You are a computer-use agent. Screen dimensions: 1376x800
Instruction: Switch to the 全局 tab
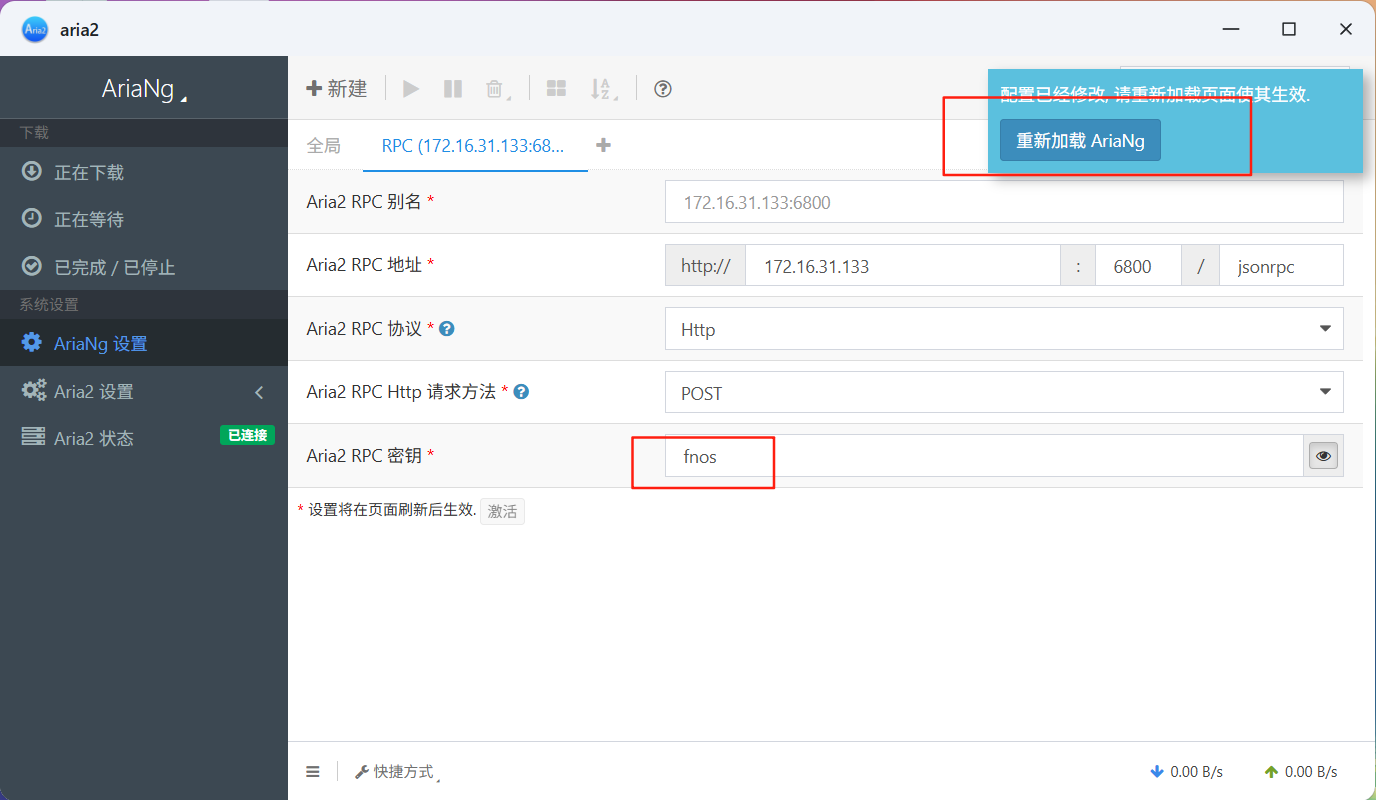pos(324,146)
